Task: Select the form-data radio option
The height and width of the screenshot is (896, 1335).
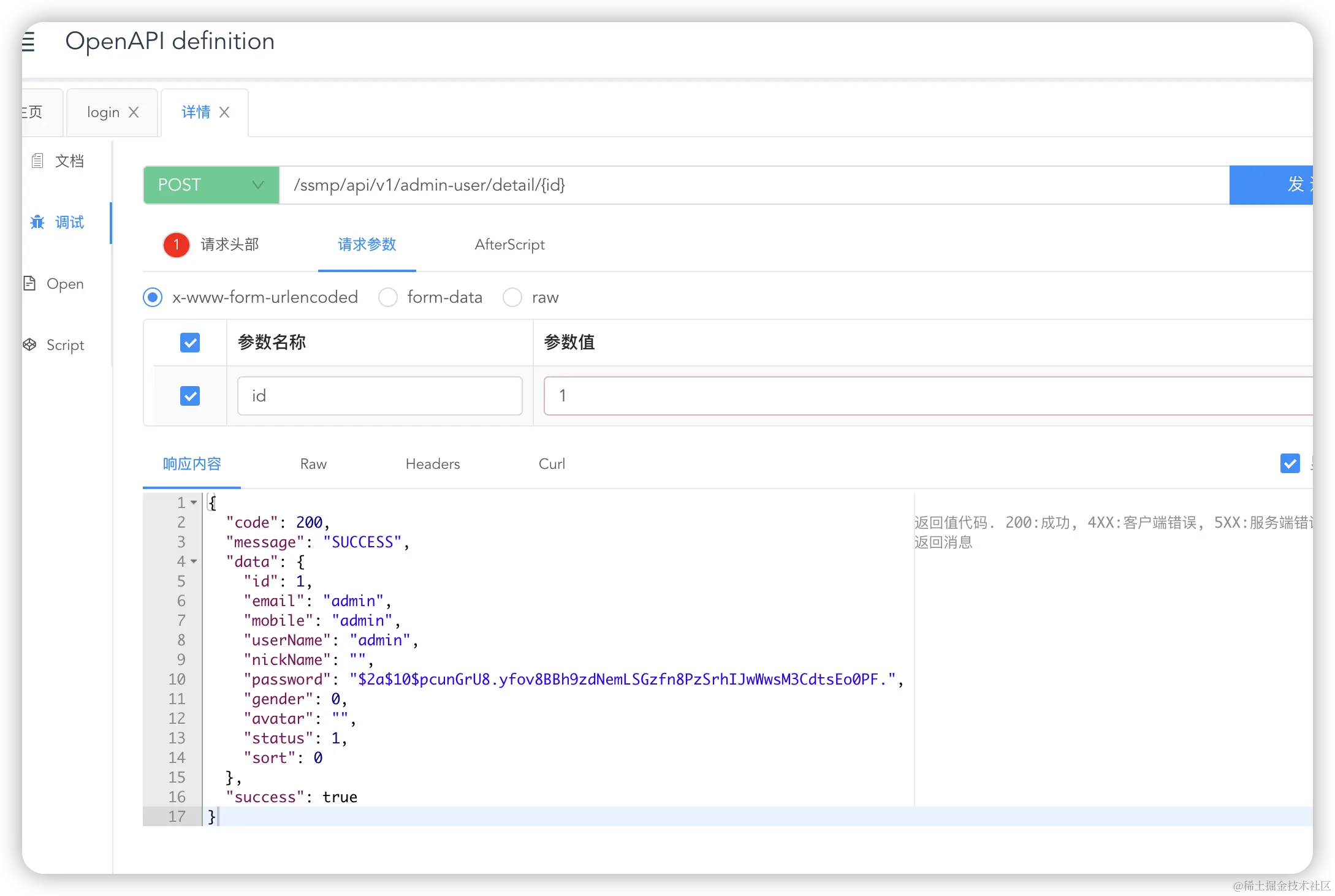Action: click(x=388, y=297)
